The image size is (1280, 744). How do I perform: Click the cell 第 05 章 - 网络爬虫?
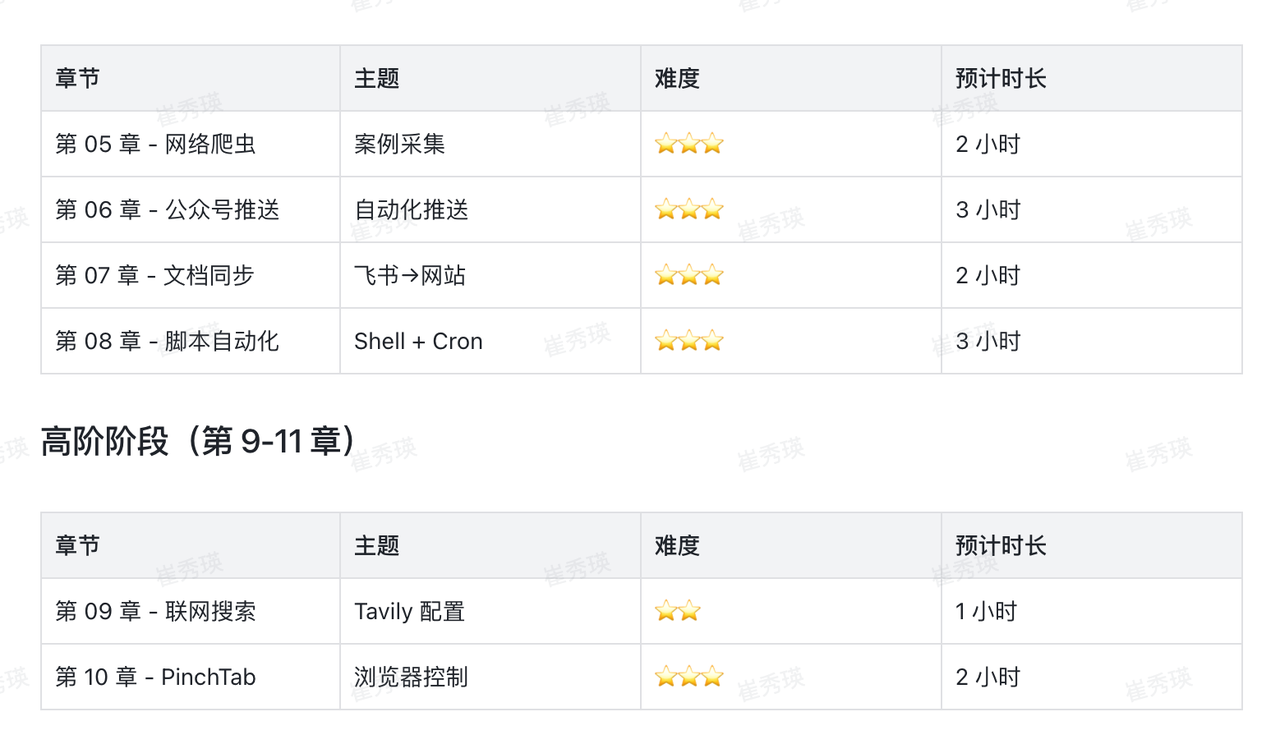pyautogui.click(x=156, y=144)
